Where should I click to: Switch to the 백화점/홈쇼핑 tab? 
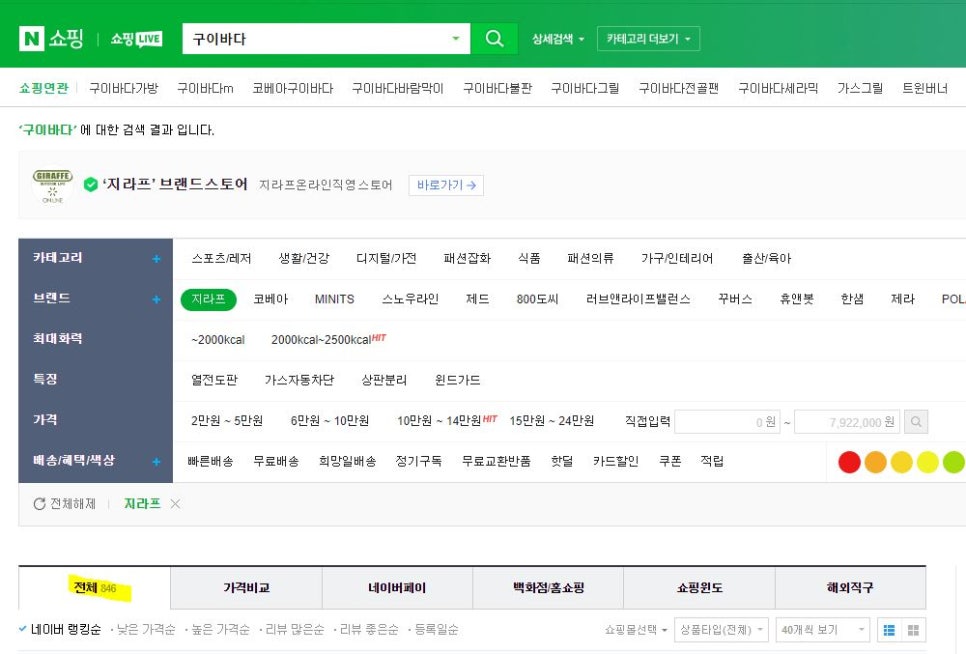tap(548, 588)
